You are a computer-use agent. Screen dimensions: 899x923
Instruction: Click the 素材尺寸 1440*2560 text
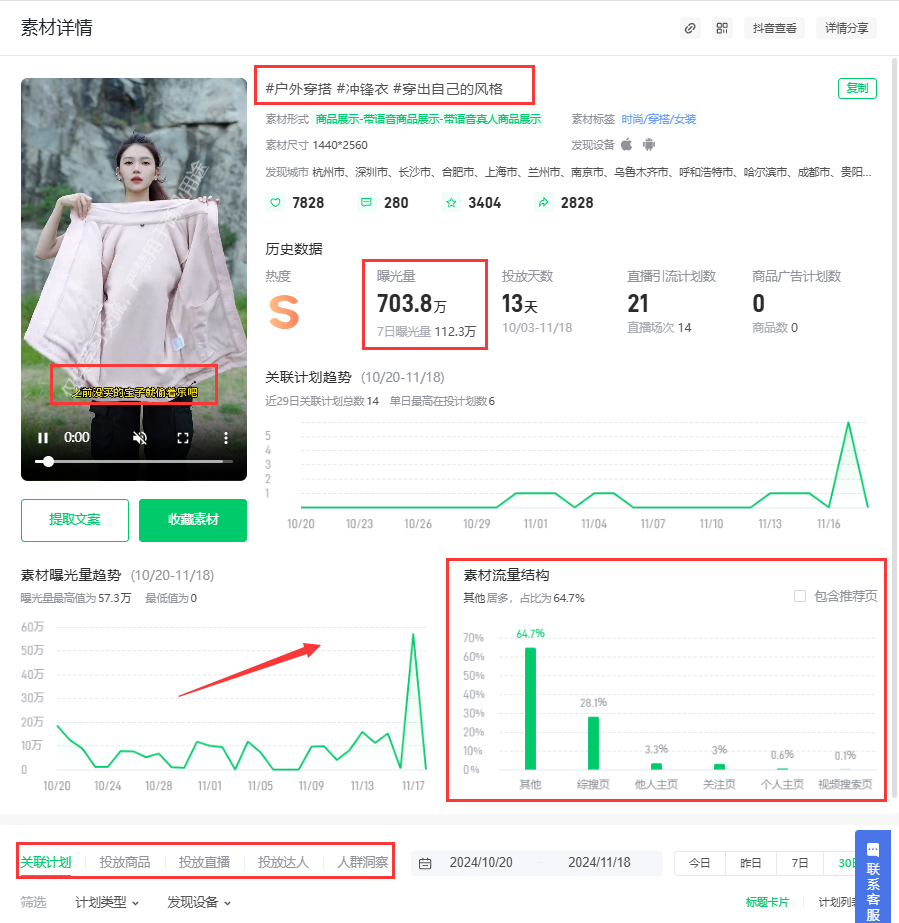(x=316, y=145)
